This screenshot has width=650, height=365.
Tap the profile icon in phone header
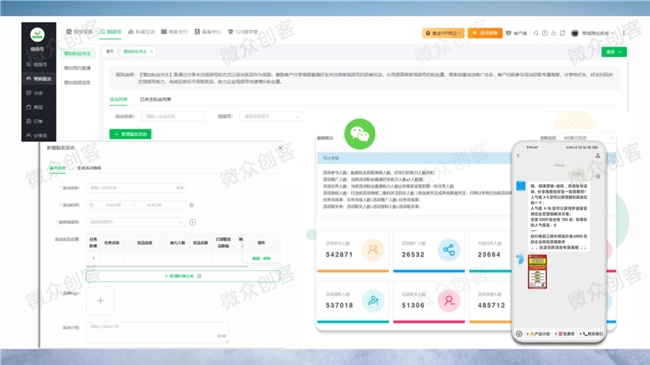click(597, 156)
